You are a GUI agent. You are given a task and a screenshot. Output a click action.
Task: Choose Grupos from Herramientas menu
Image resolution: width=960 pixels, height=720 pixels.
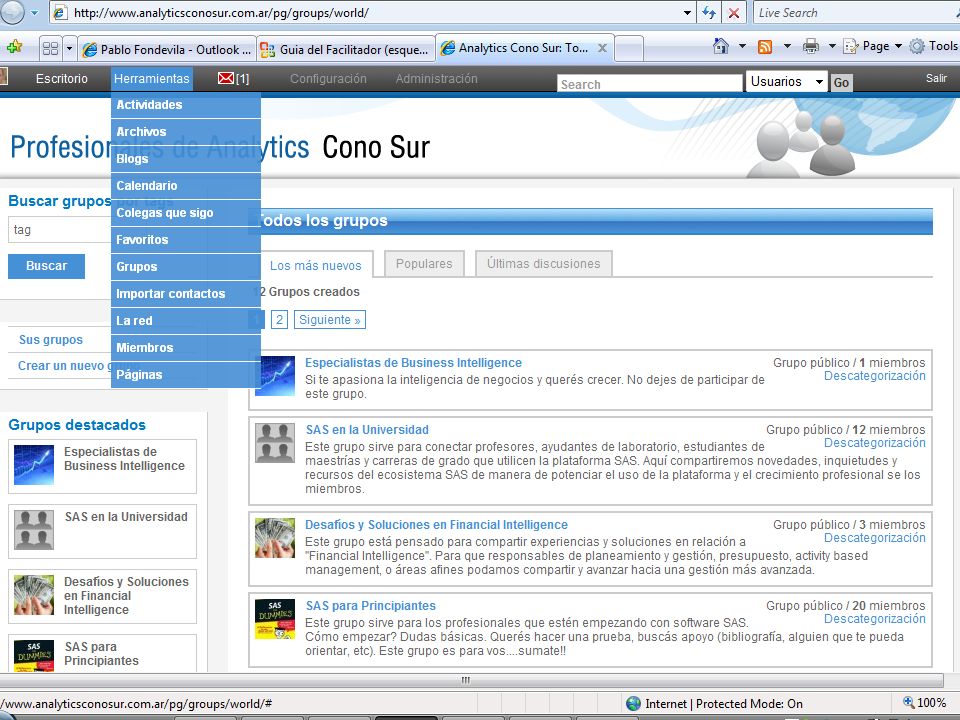click(x=186, y=266)
